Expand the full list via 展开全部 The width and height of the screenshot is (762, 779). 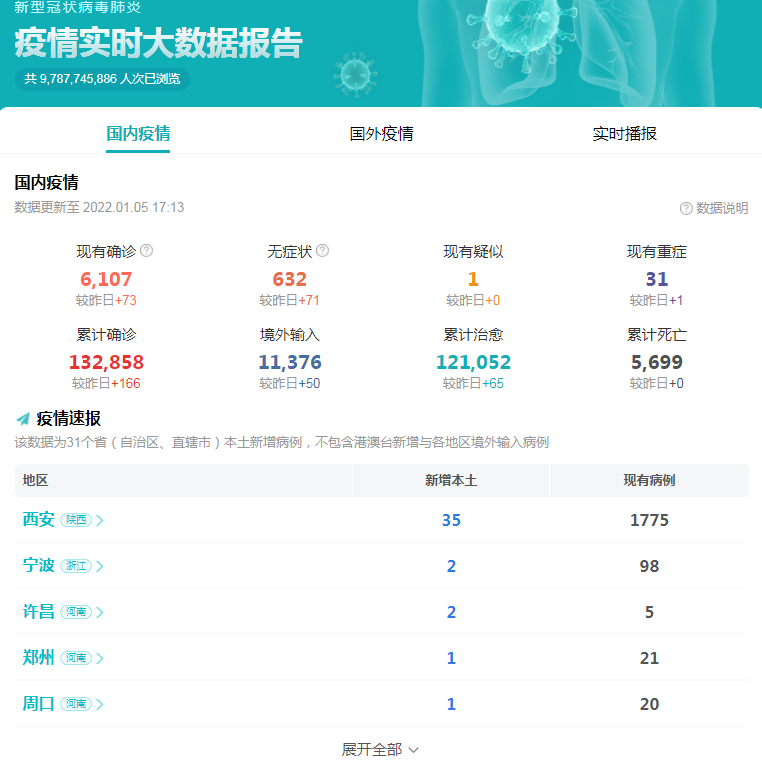[380, 749]
